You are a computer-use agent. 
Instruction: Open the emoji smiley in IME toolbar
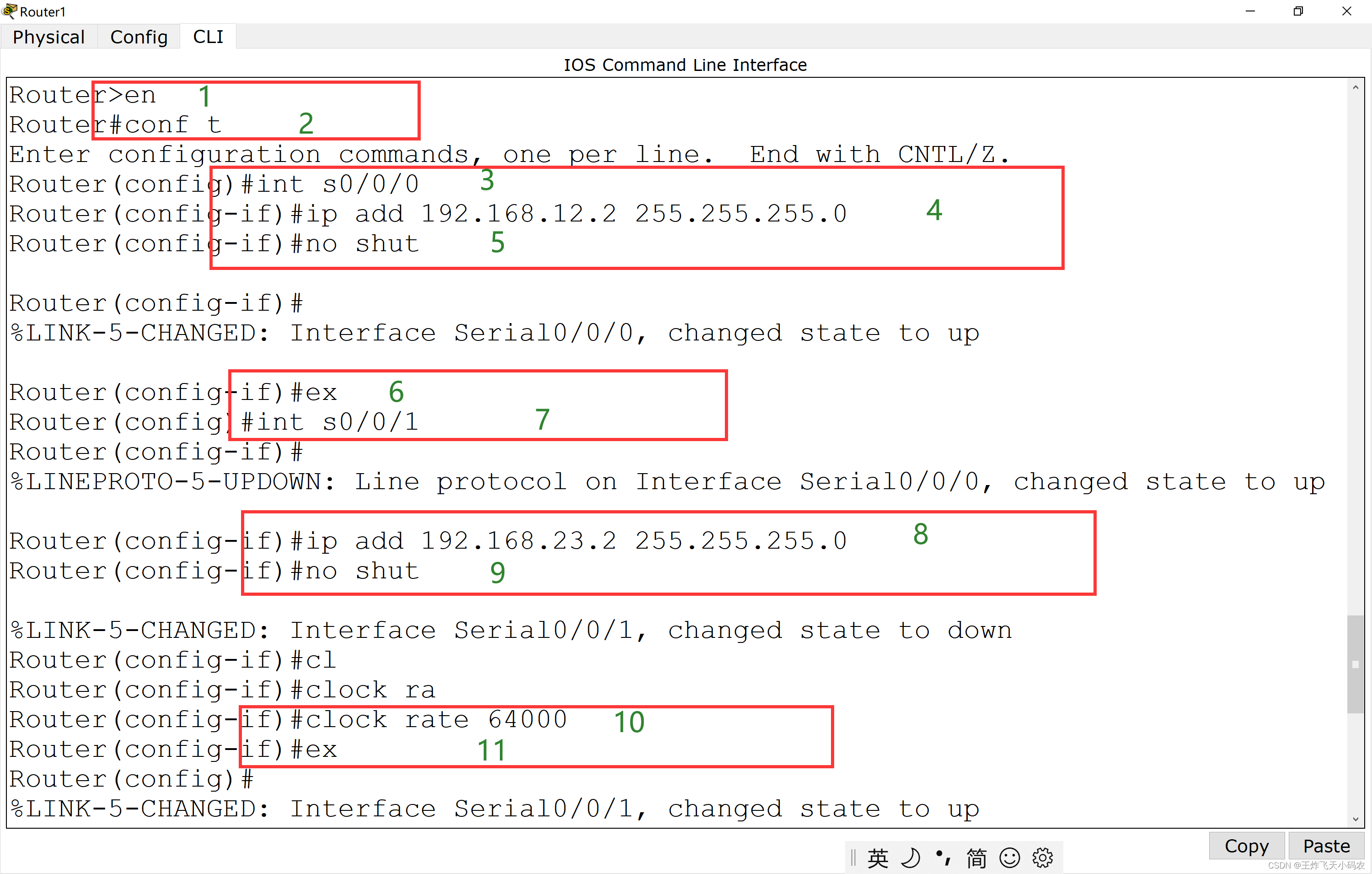coord(1010,858)
